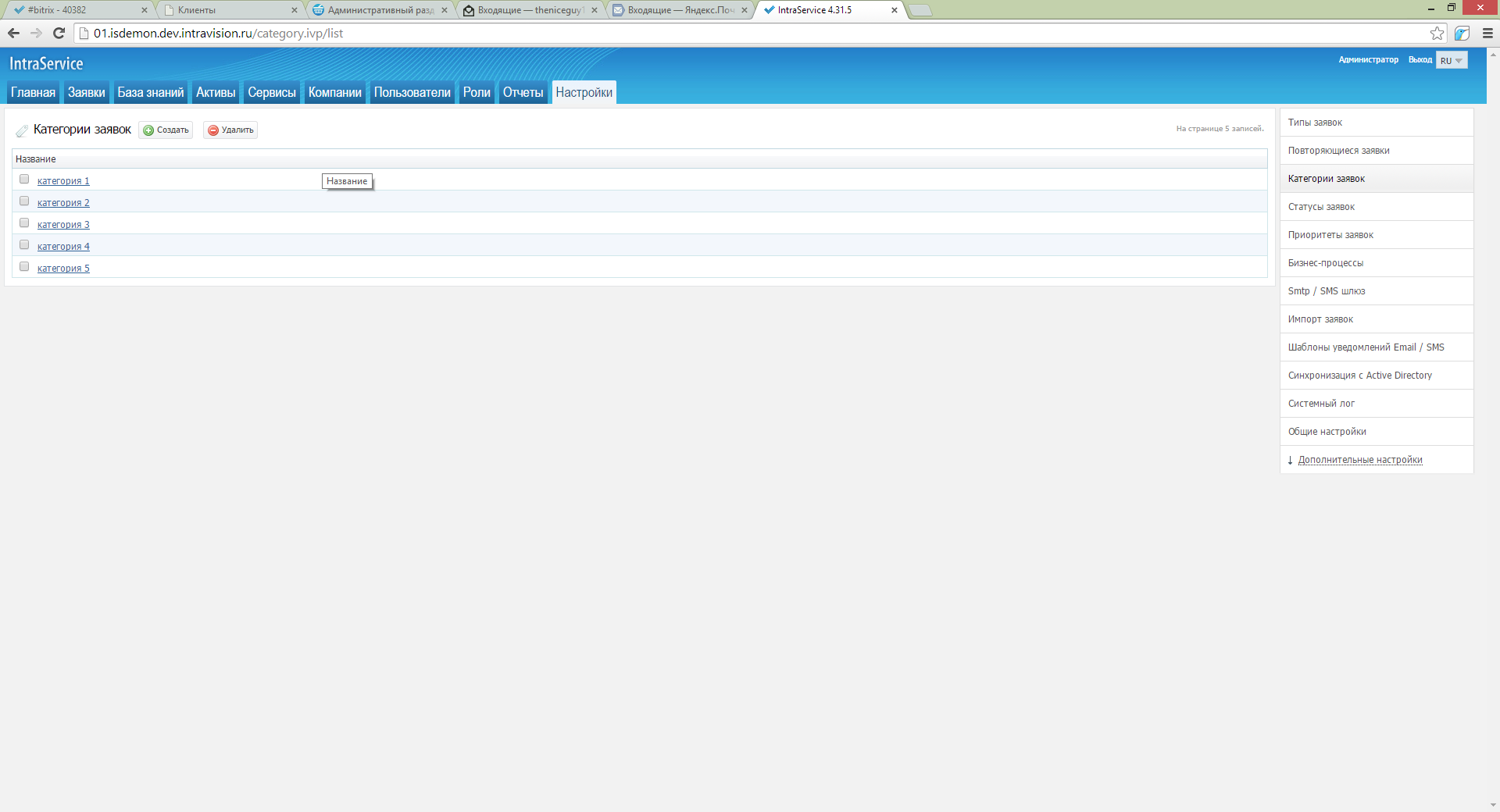This screenshot has width=1500, height=812.
Task: Select Категории заявок in sidebar
Action: click(x=1377, y=179)
